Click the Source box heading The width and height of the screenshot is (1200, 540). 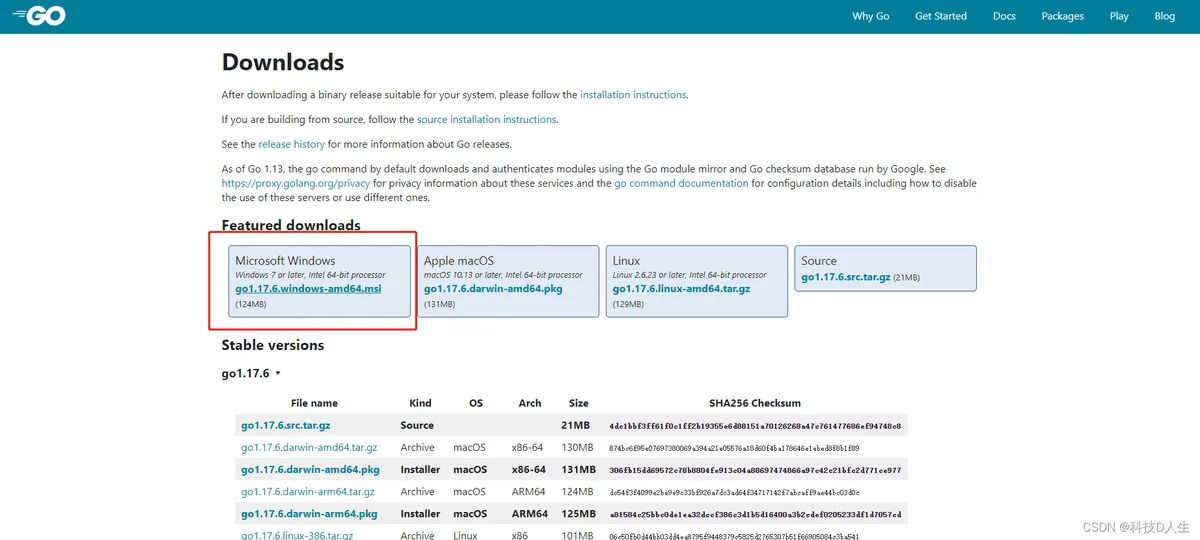coord(819,261)
